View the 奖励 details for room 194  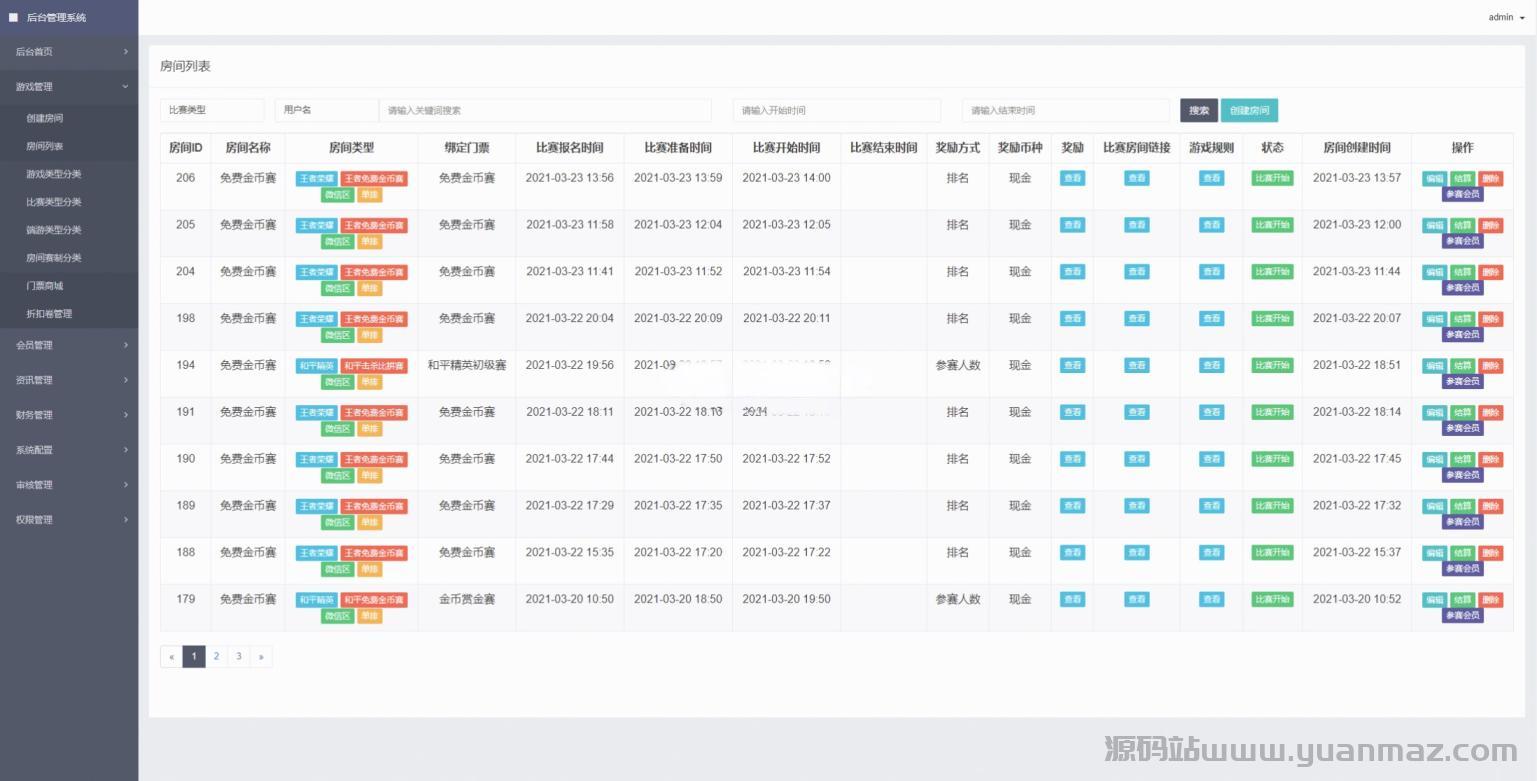(x=1072, y=366)
